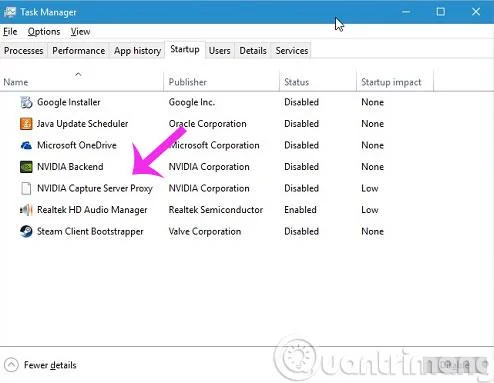Click None impact for Google Installer
The image size is (494, 383).
[372, 102]
